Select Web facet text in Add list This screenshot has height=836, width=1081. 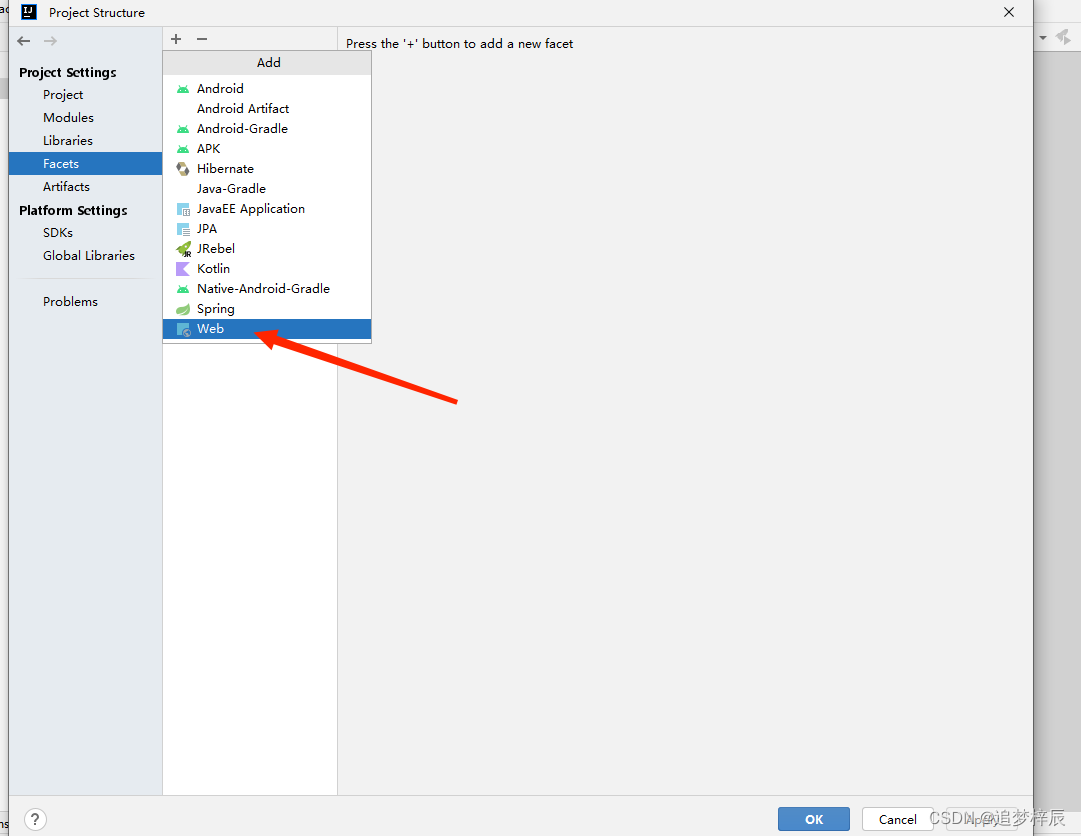(x=210, y=329)
